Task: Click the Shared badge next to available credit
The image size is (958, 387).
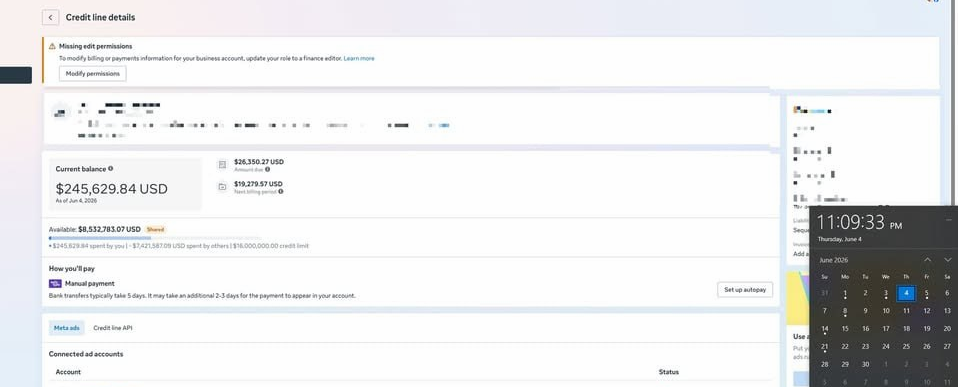Action: [x=155, y=229]
